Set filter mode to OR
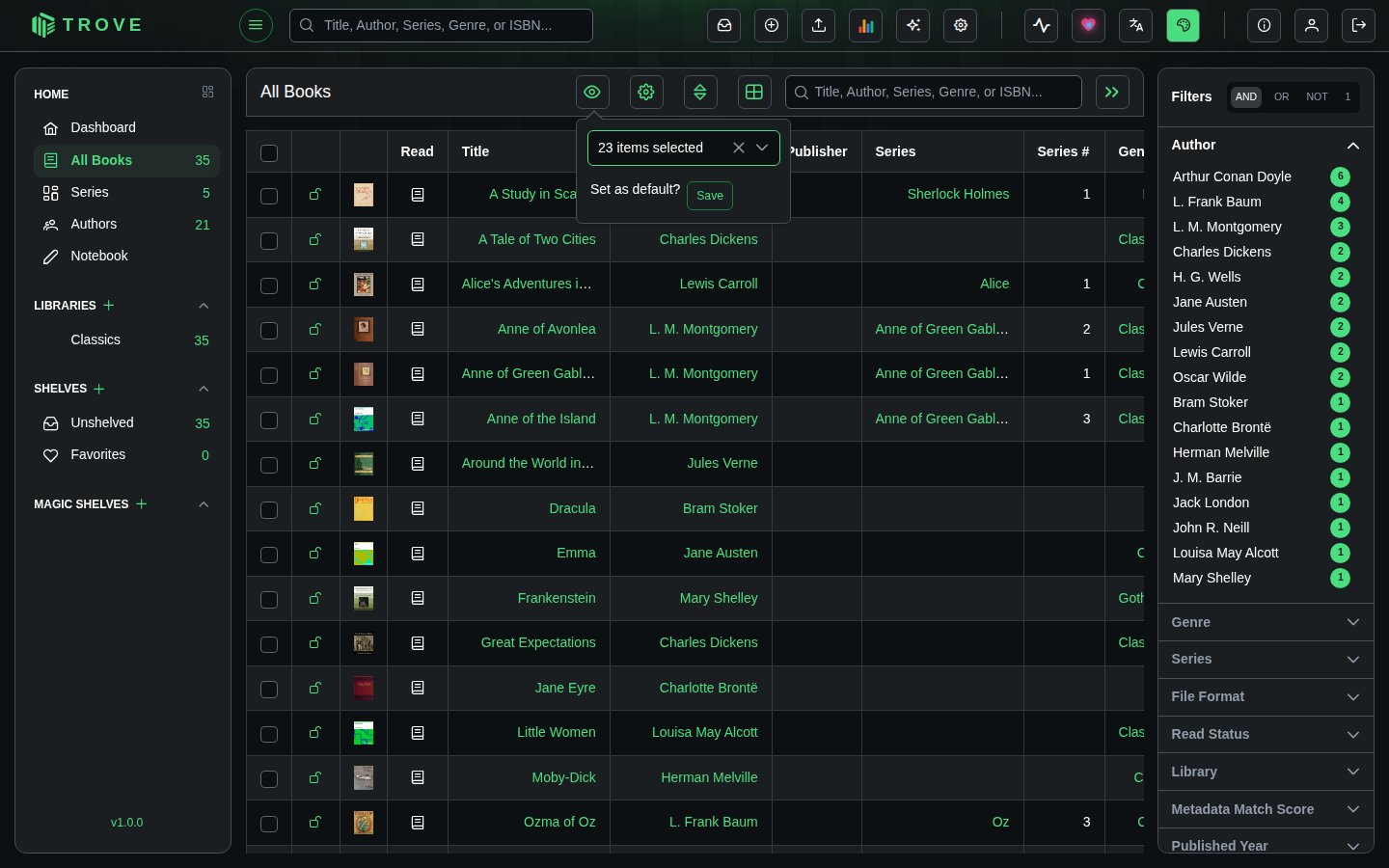 [x=1281, y=96]
